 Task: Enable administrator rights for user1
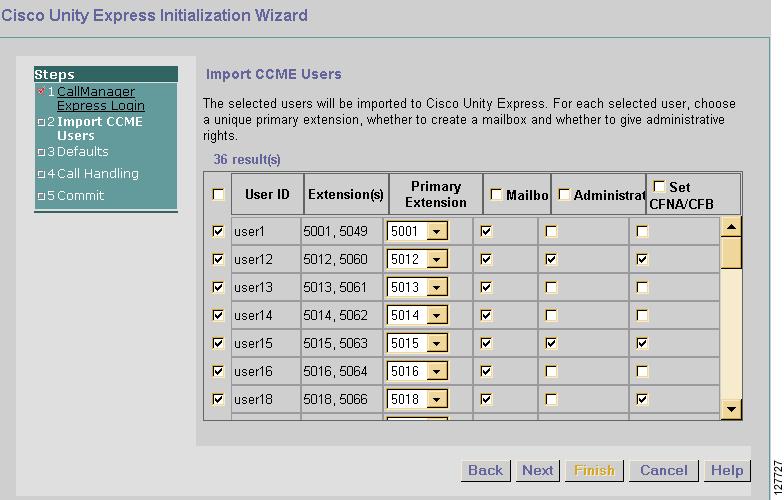[551, 231]
